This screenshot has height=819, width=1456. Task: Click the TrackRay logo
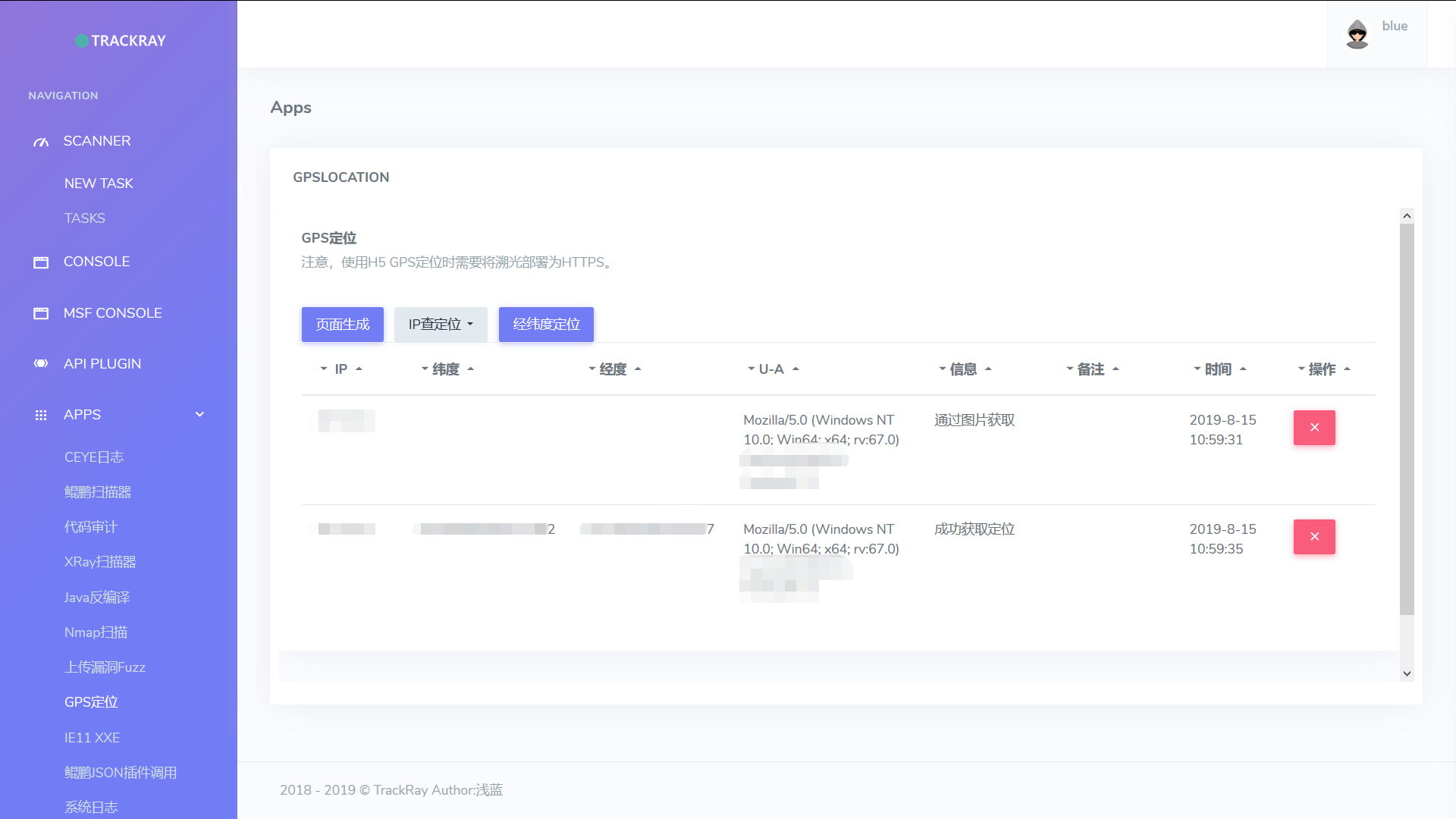pyautogui.click(x=121, y=41)
